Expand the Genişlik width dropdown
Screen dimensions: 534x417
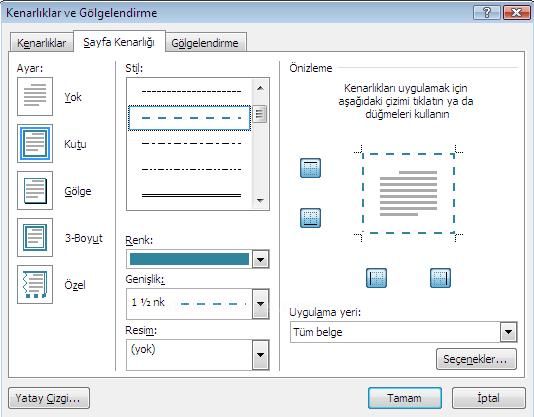coord(261,304)
